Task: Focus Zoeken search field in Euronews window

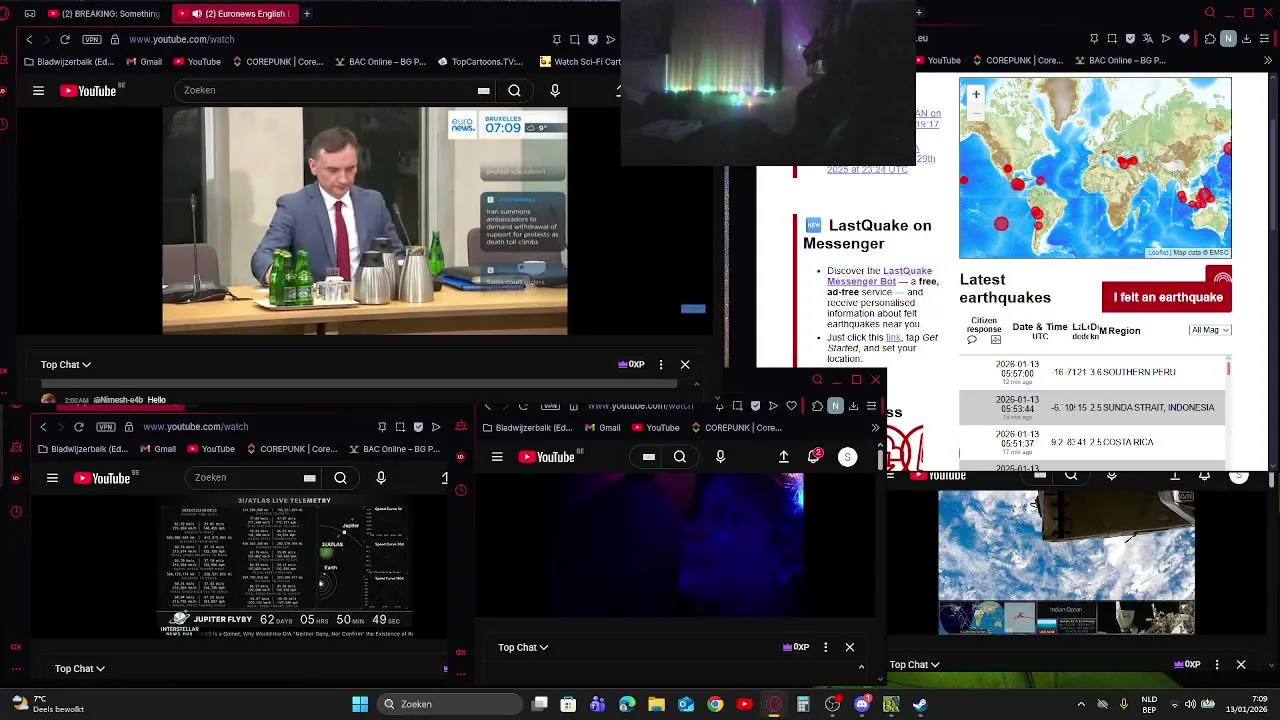Action: 325,91
